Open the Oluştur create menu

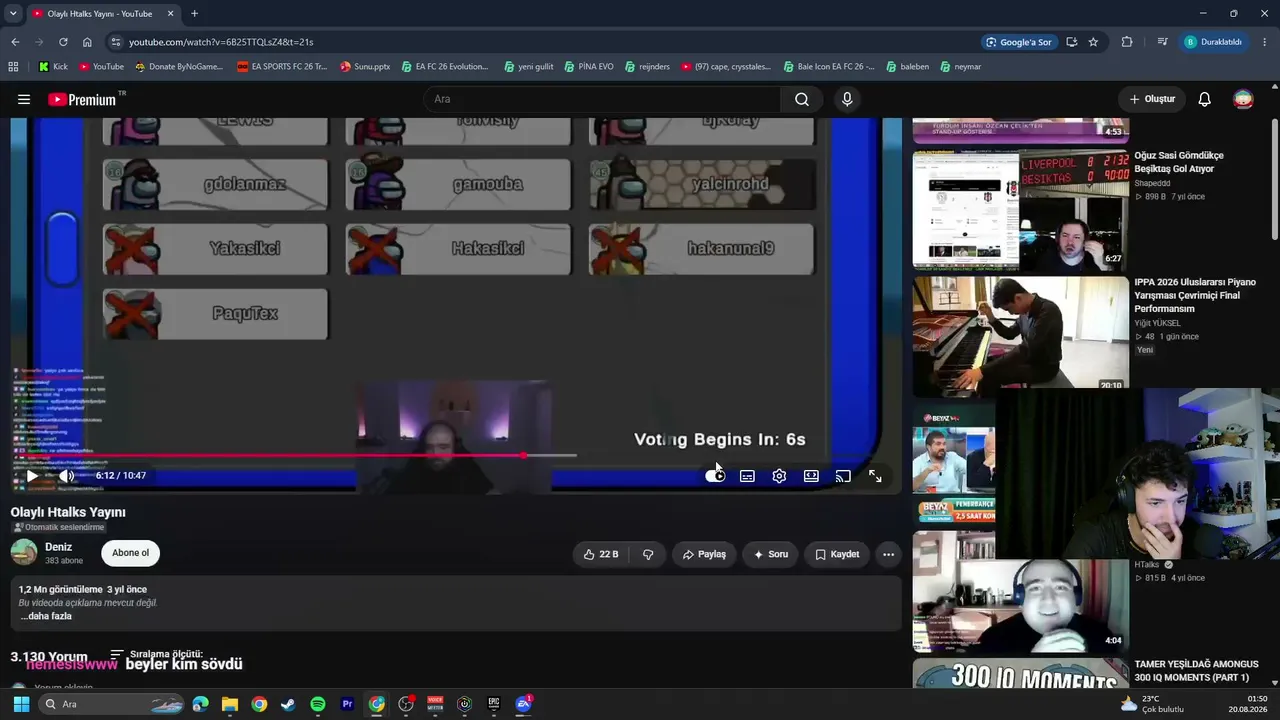pyautogui.click(x=1152, y=99)
